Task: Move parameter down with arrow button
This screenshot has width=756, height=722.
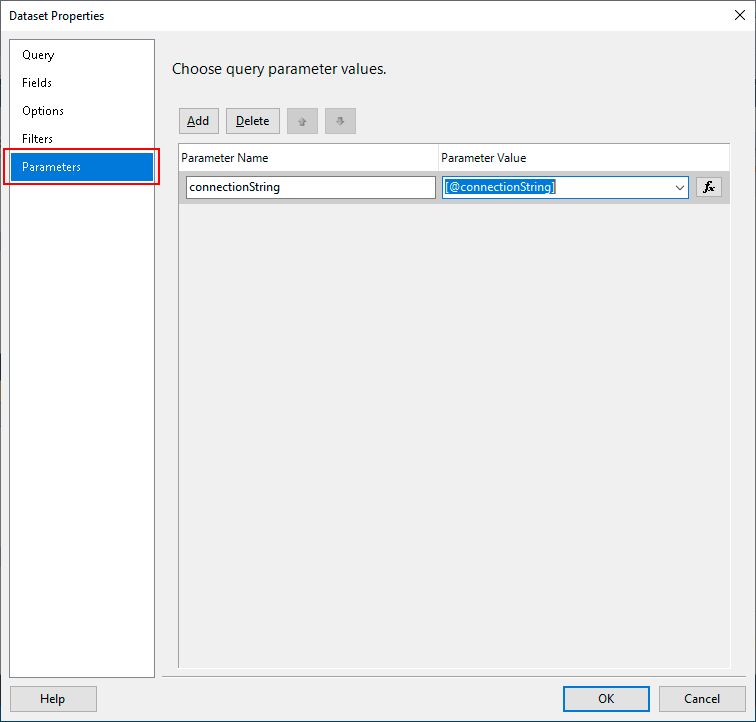Action: click(340, 121)
